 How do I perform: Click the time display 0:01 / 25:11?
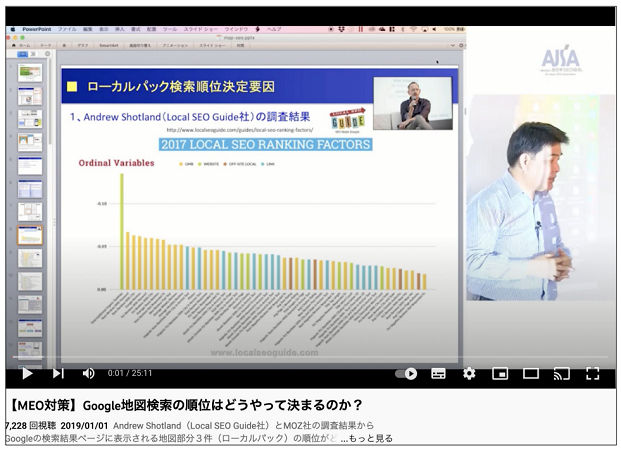tap(130, 373)
